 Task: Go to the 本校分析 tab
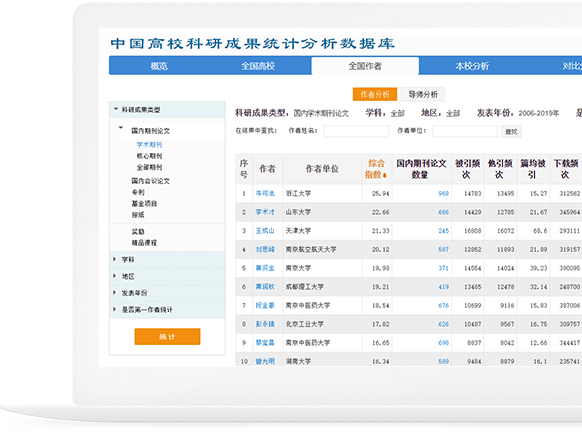click(472, 66)
